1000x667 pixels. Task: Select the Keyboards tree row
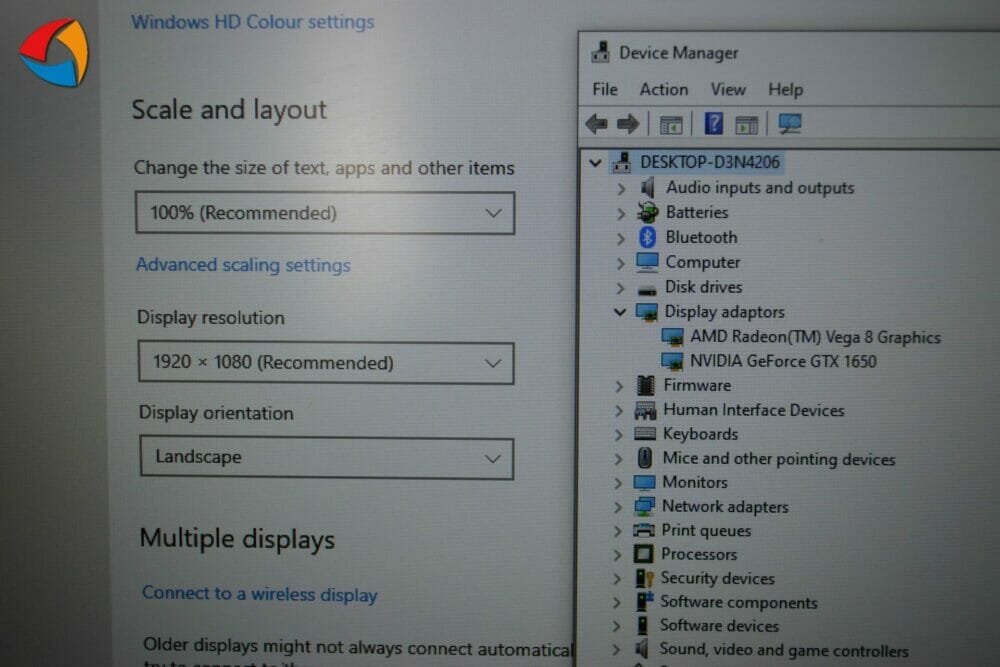pyautogui.click(x=700, y=434)
